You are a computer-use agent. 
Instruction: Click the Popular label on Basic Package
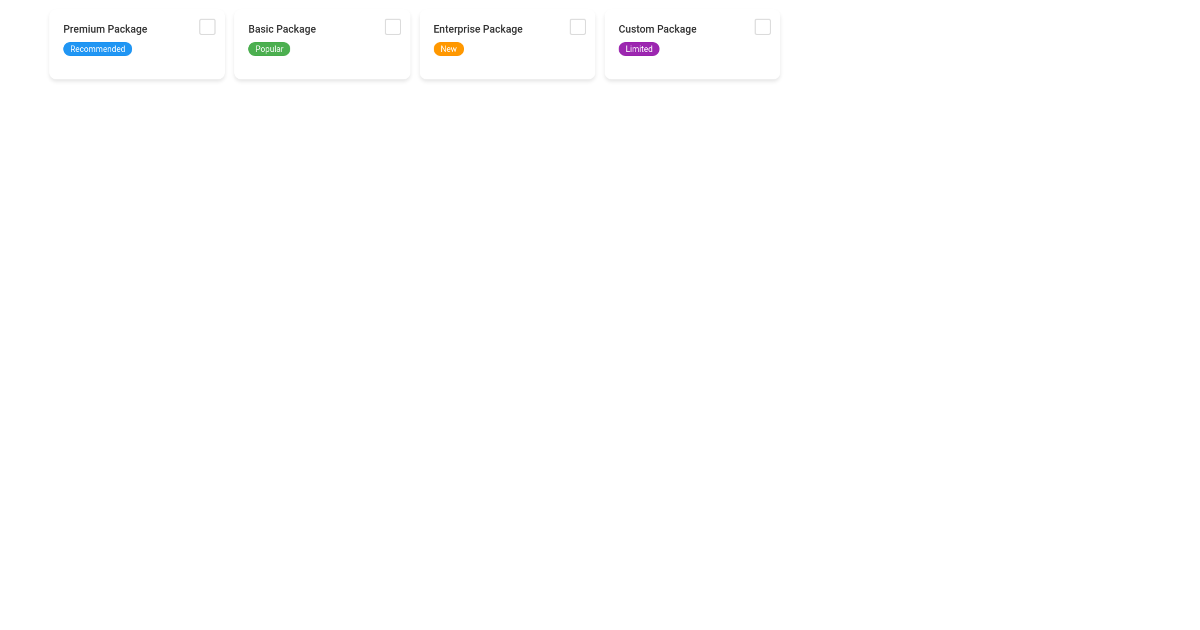[268, 48]
